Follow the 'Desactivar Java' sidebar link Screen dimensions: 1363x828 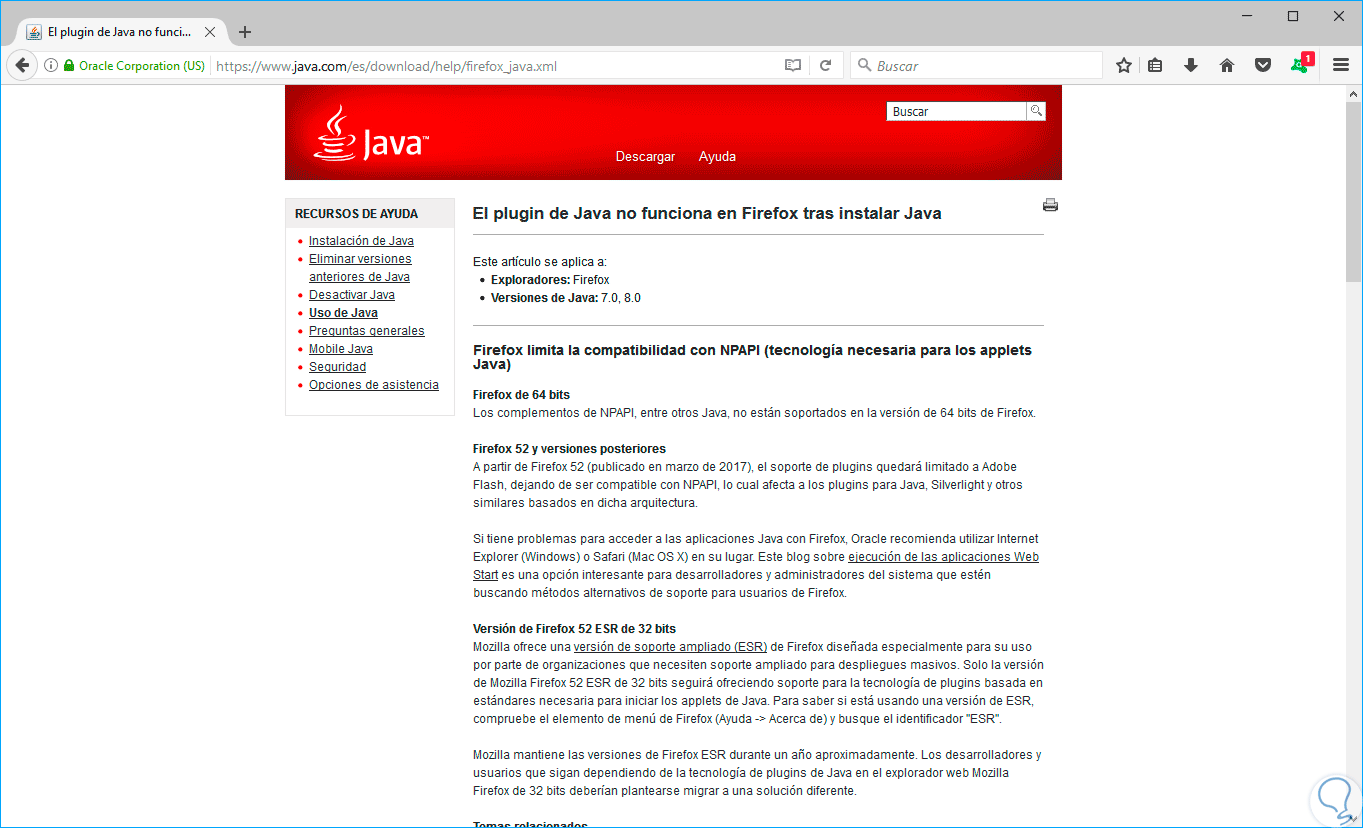tap(352, 295)
